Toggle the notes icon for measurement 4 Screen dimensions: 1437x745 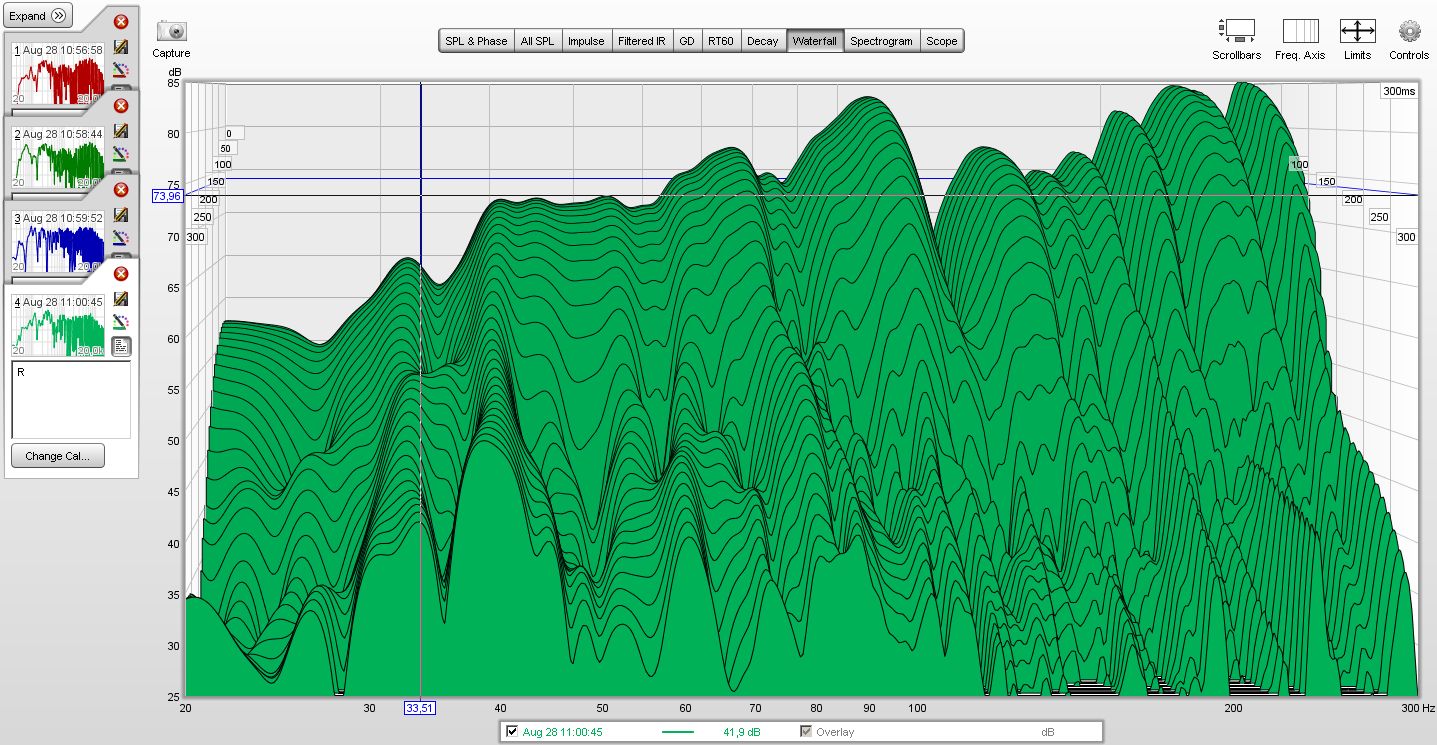(x=121, y=346)
